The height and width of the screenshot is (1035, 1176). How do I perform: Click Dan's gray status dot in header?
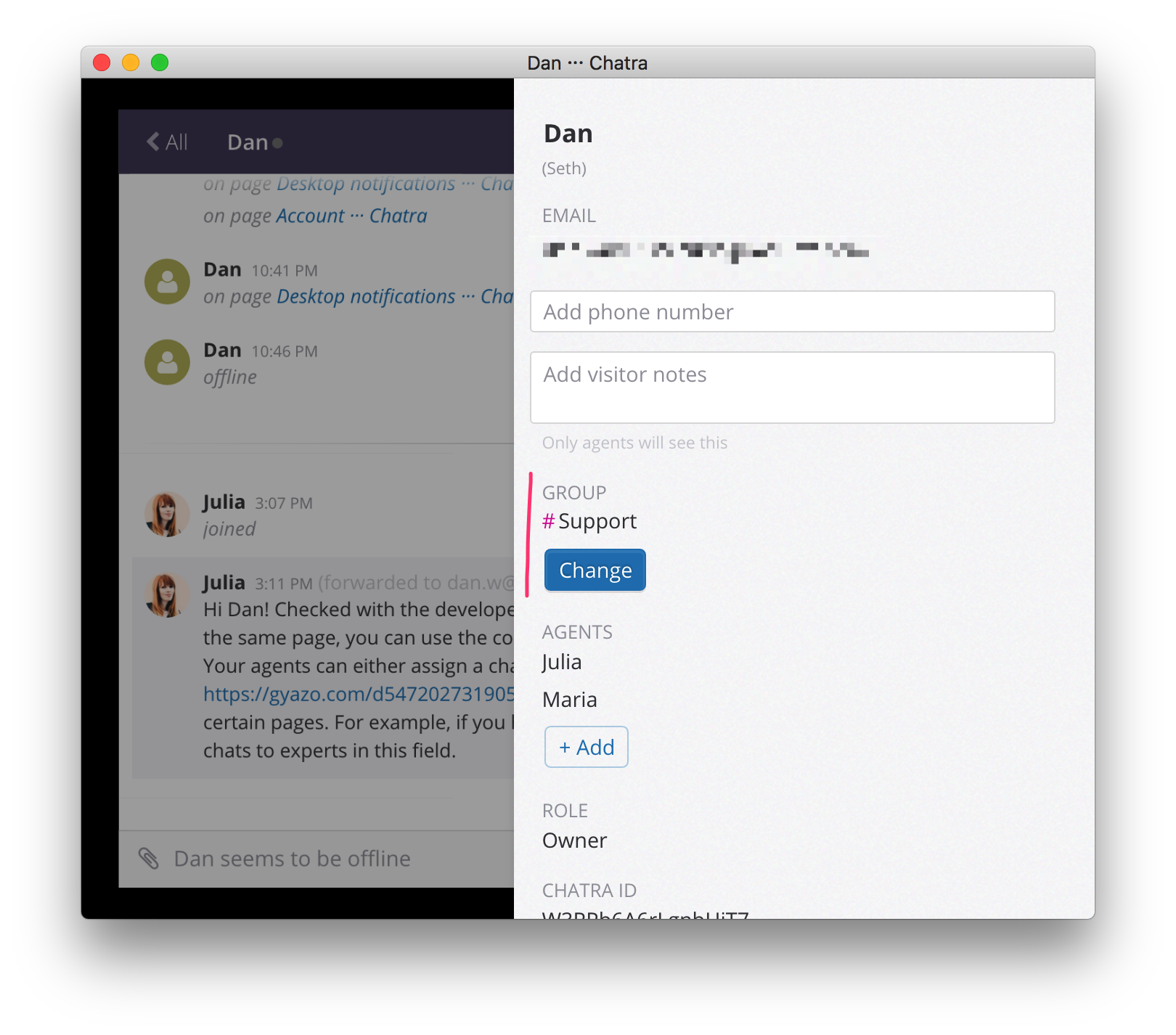click(x=277, y=143)
